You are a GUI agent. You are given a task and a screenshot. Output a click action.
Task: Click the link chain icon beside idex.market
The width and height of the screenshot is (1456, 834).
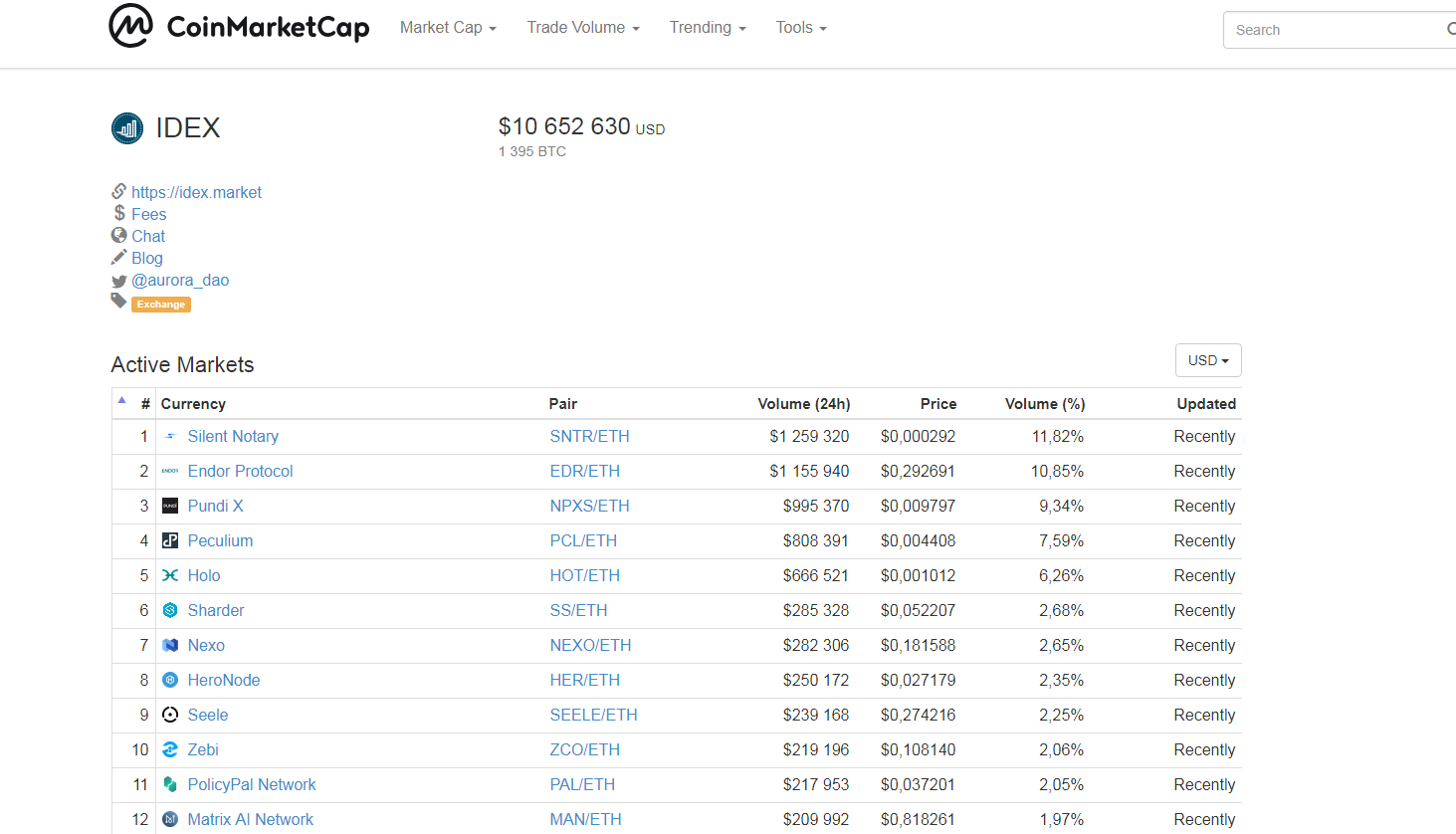[x=119, y=191]
